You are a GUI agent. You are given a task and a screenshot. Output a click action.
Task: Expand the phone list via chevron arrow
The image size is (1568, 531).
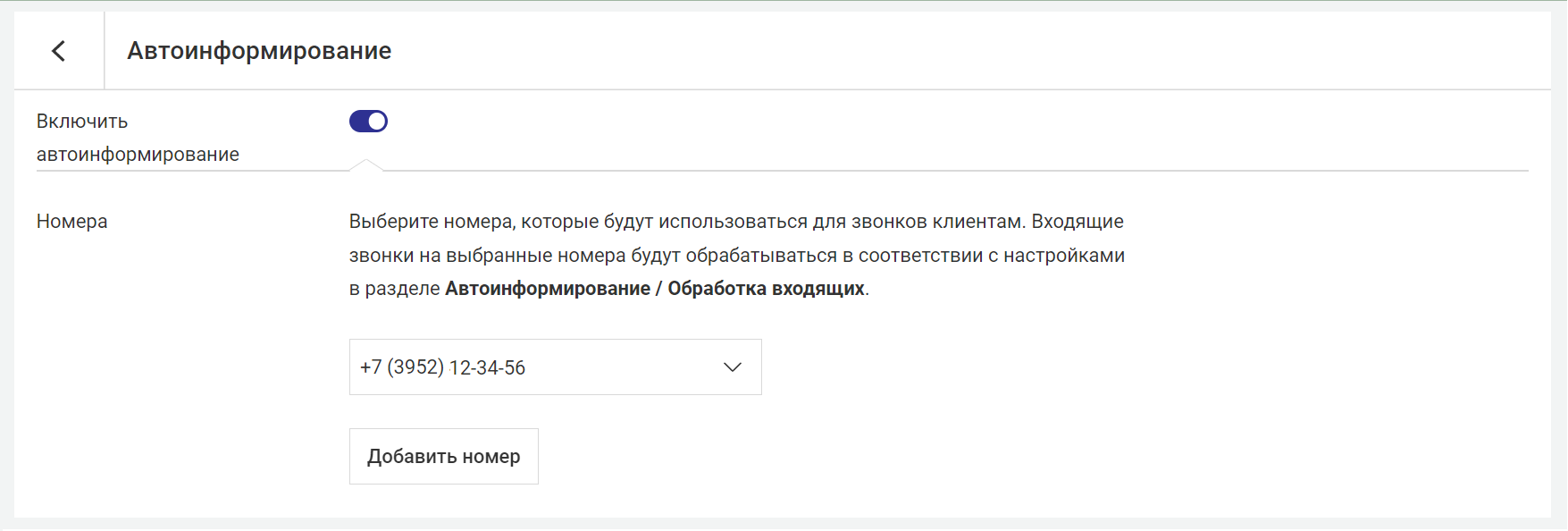[x=733, y=367]
